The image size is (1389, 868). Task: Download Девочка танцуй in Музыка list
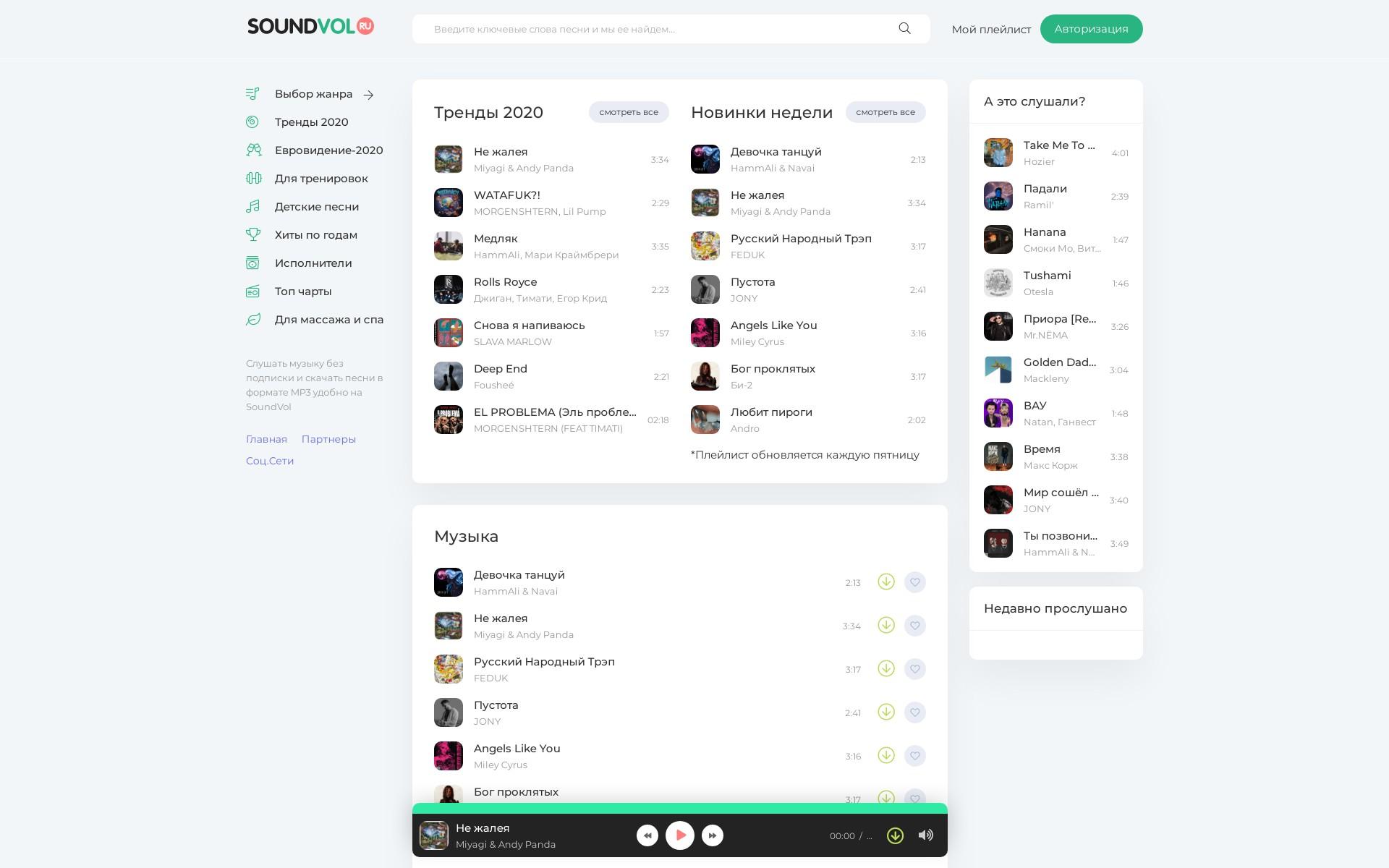coord(886,582)
